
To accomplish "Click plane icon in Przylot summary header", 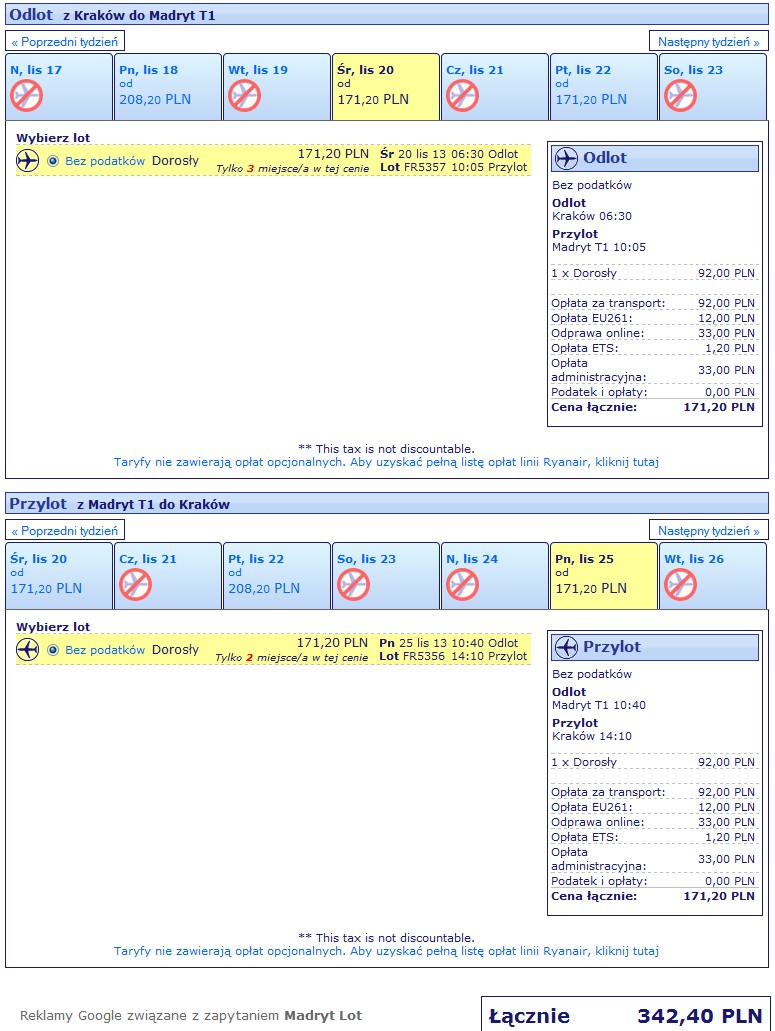I will [566, 648].
